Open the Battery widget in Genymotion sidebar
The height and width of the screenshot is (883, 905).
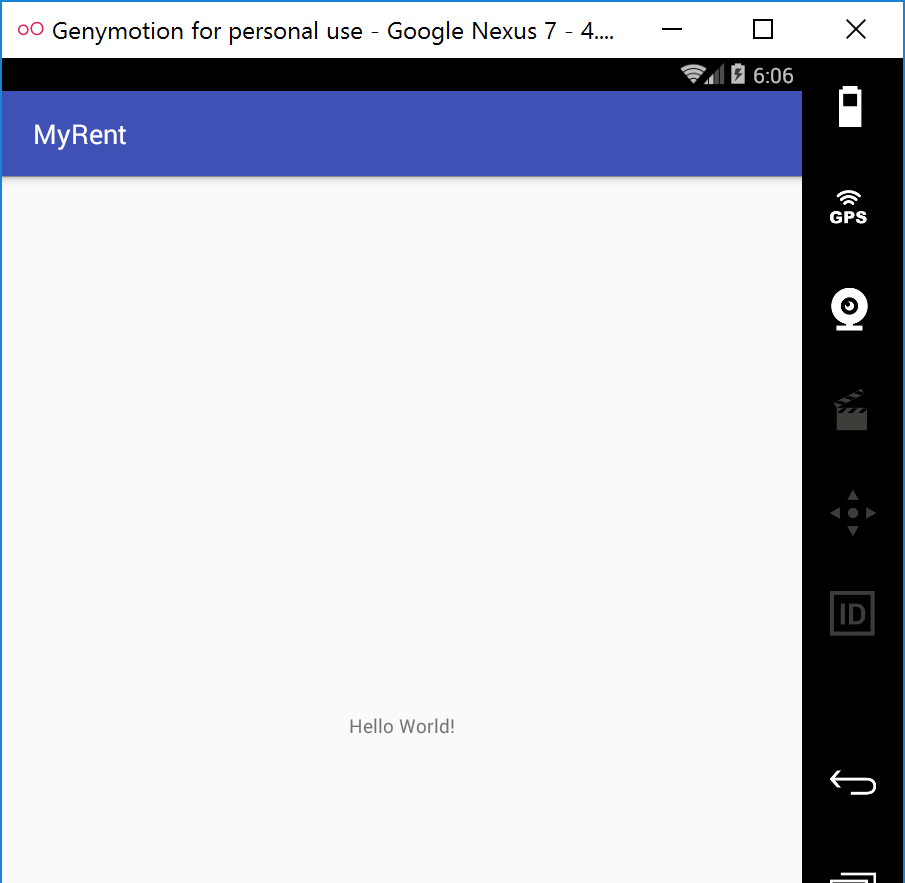tap(849, 107)
